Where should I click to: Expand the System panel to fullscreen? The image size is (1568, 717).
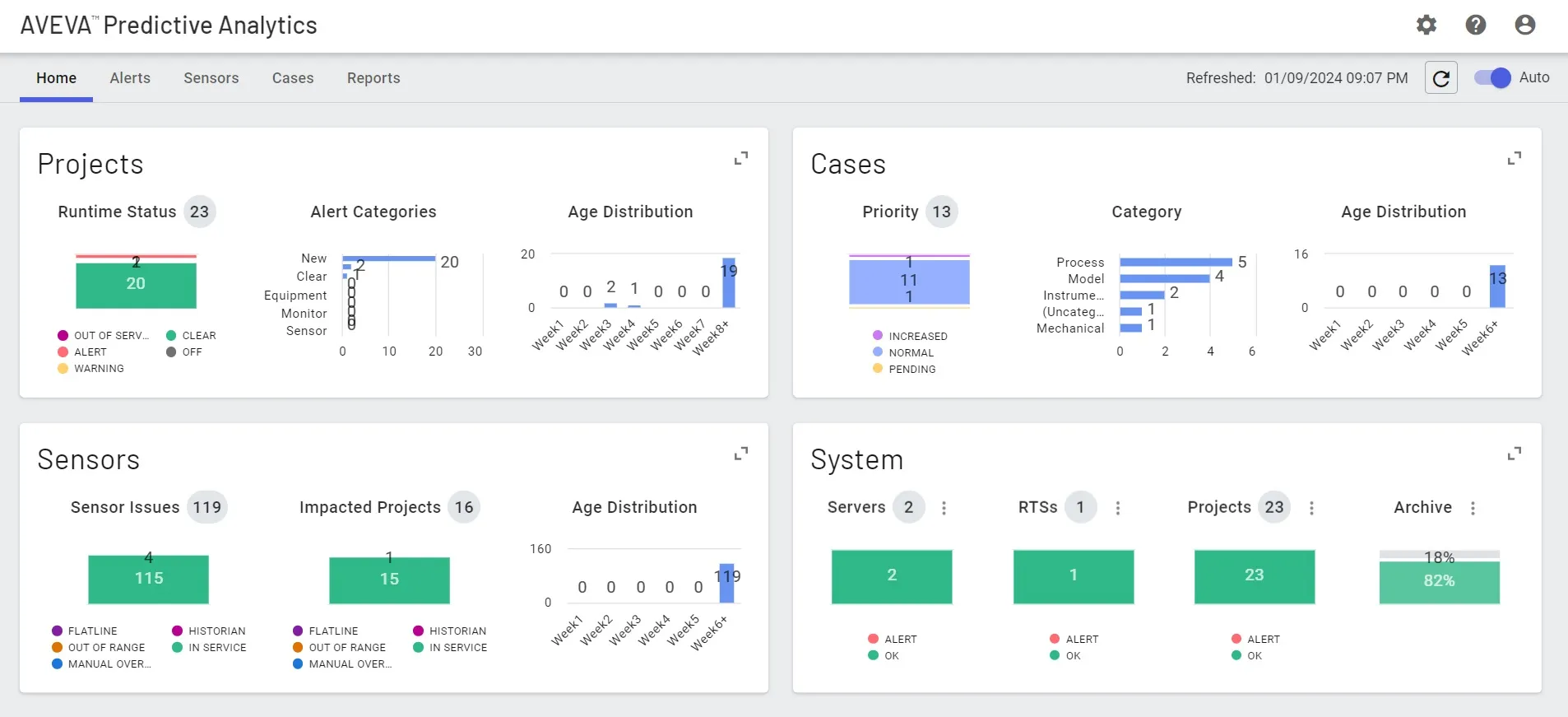point(1515,453)
